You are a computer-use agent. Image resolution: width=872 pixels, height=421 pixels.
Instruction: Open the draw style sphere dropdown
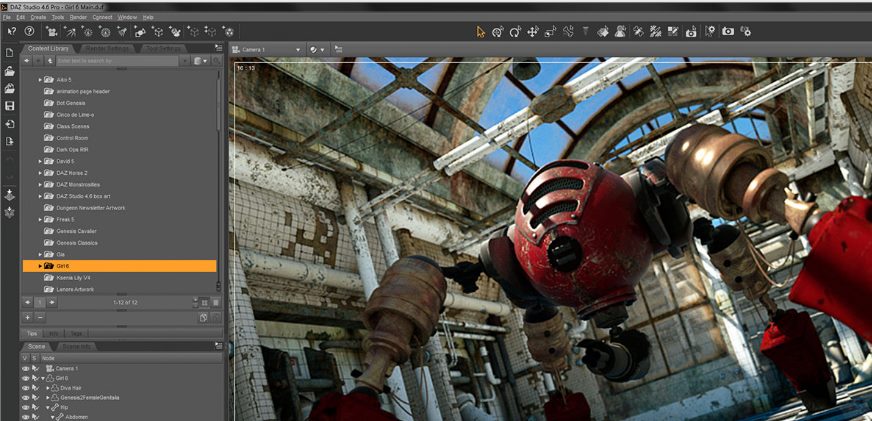(317, 49)
